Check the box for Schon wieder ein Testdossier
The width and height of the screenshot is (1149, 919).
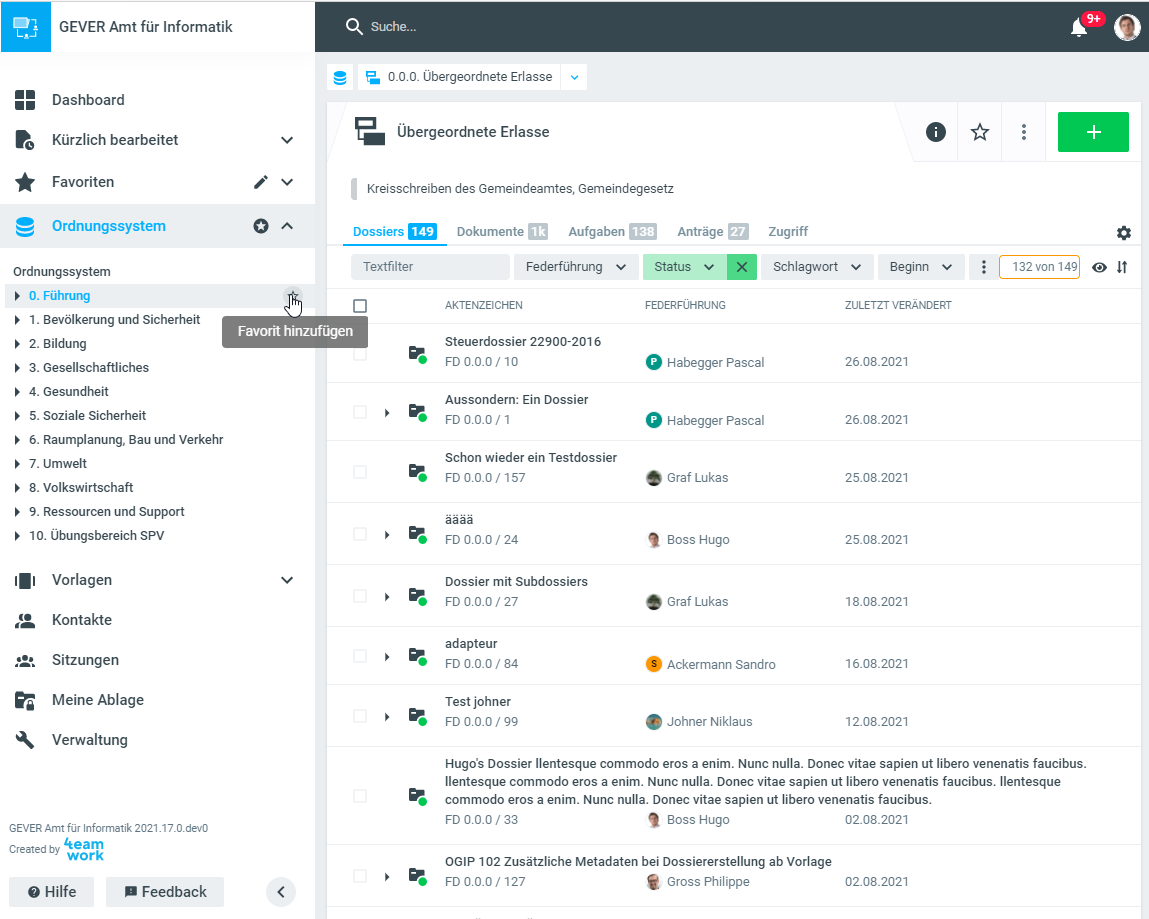(360, 471)
